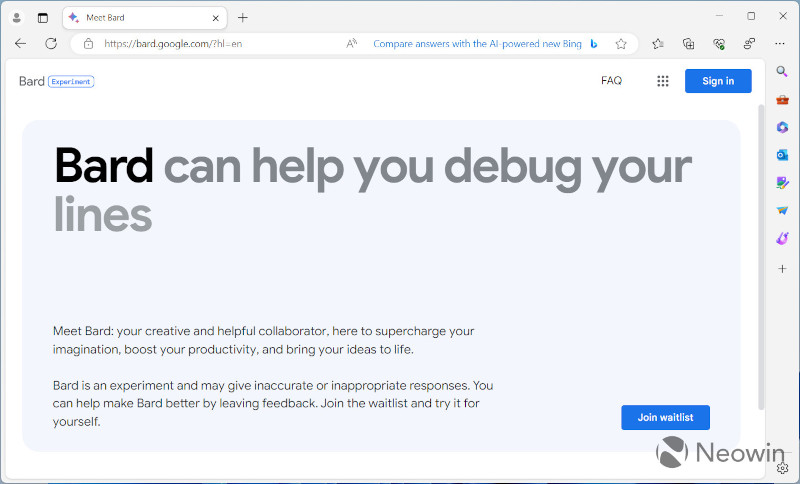Open Browser essentials heart icon
Image resolution: width=800 pixels, height=484 pixels.
click(719, 44)
